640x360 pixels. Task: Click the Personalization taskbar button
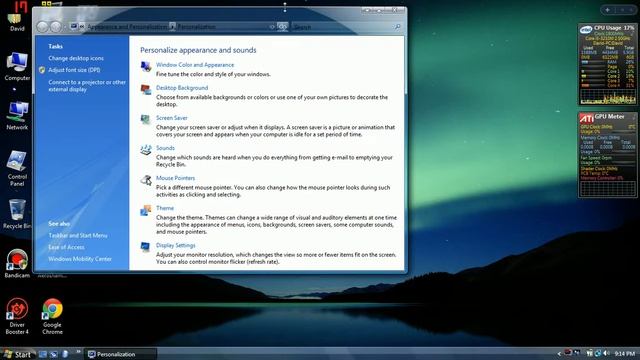tap(121, 354)
